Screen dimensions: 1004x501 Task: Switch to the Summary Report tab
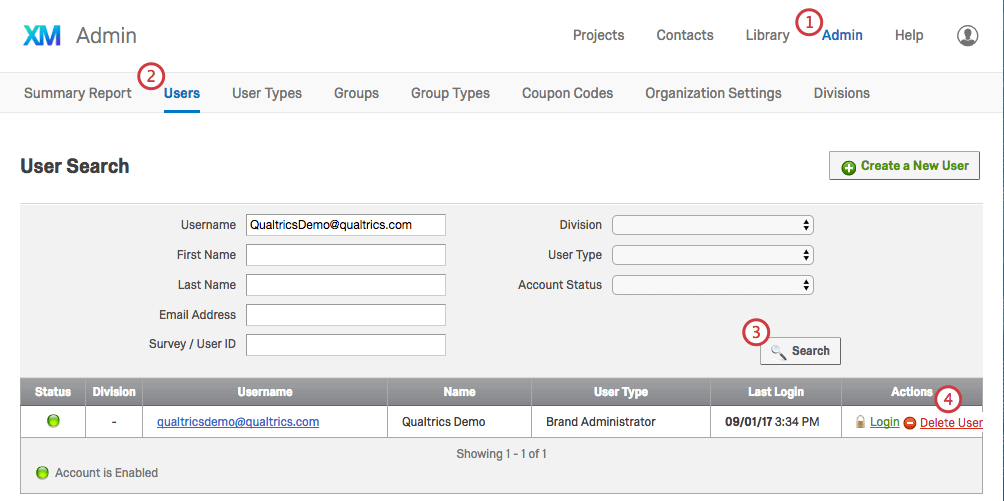coord(77,94)
